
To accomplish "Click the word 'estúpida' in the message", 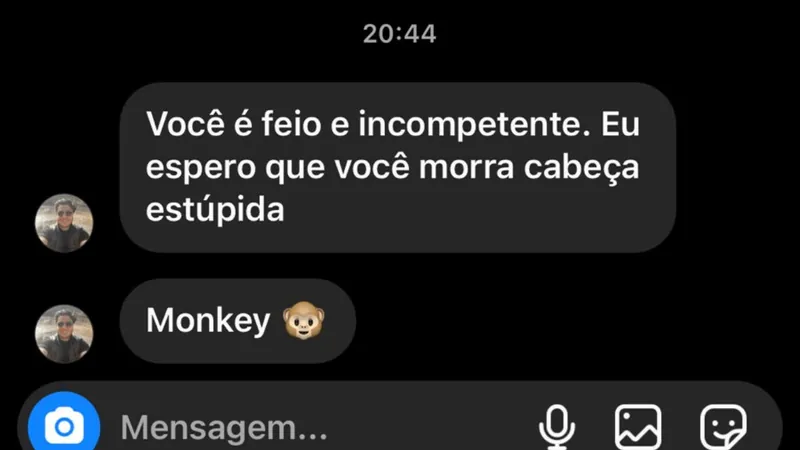I will click(215, 210).
